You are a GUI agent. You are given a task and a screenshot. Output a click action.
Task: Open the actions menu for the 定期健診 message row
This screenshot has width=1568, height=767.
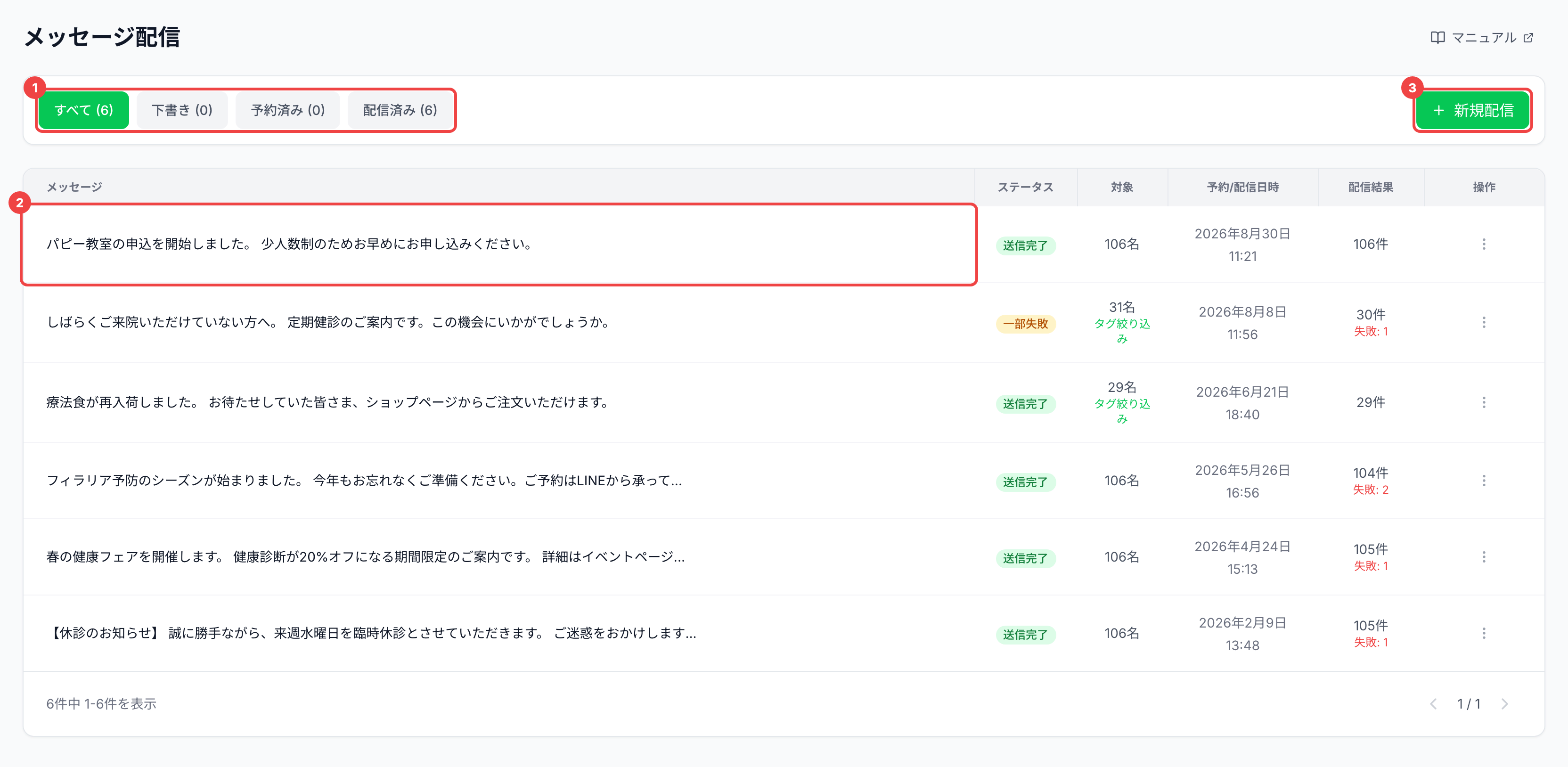[x=1483, y=322]
